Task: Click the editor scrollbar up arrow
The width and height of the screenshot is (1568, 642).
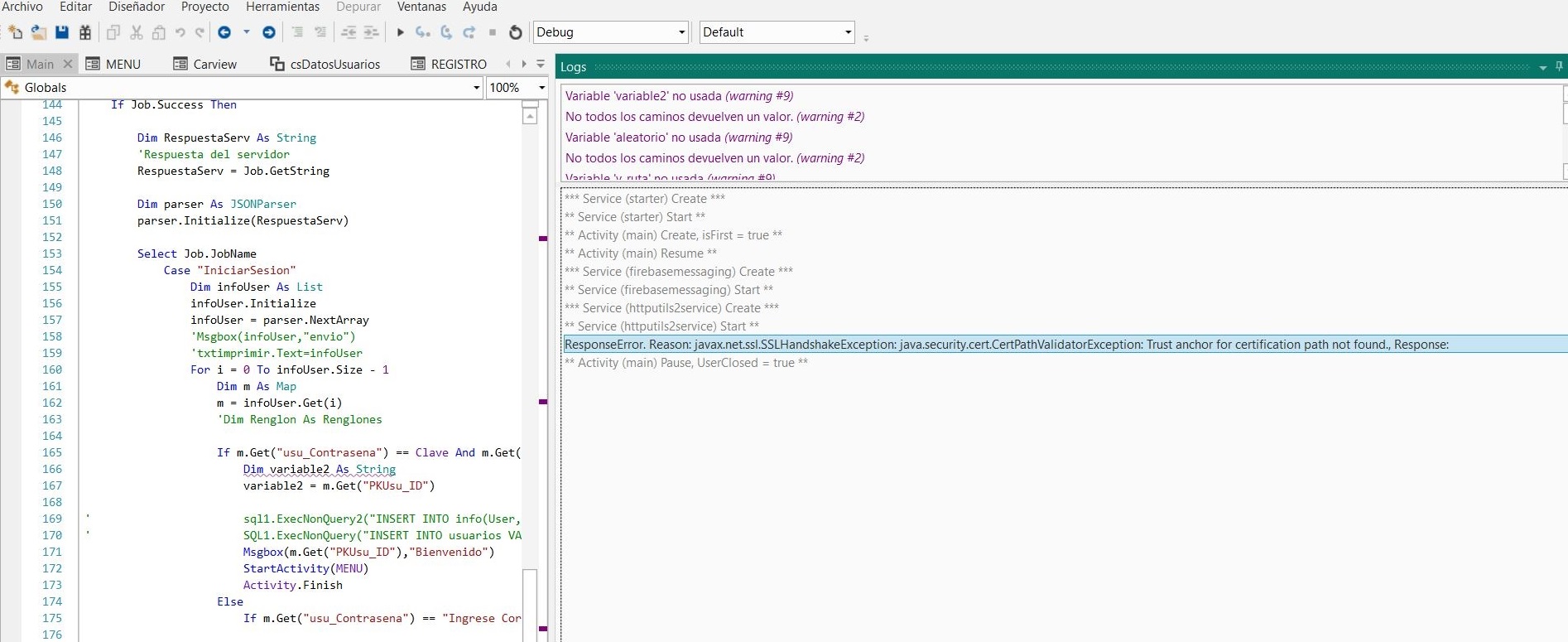Action: tap(530, 117)
